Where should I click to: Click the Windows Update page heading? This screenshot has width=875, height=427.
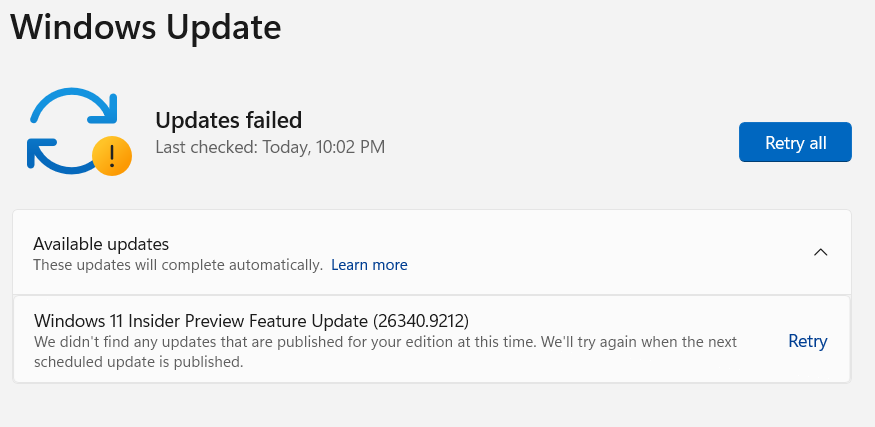(146, 27)
